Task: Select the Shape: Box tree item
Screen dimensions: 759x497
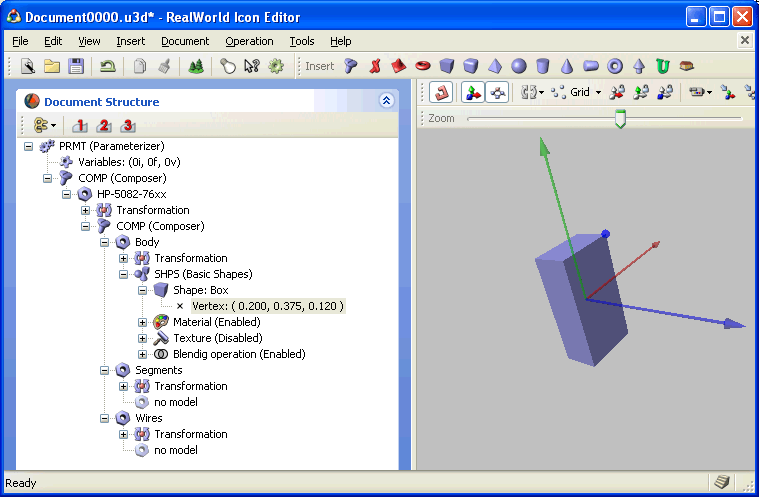Action: tap(200, 290)
